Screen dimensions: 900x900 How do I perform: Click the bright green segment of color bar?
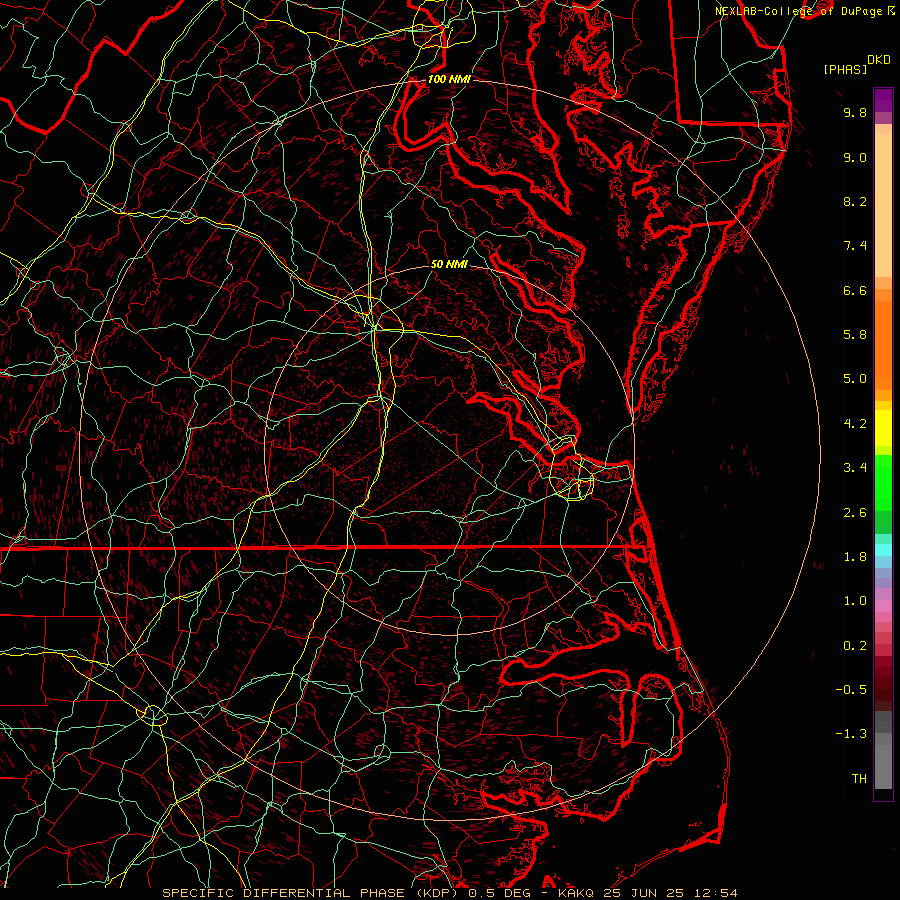[883, 483]
